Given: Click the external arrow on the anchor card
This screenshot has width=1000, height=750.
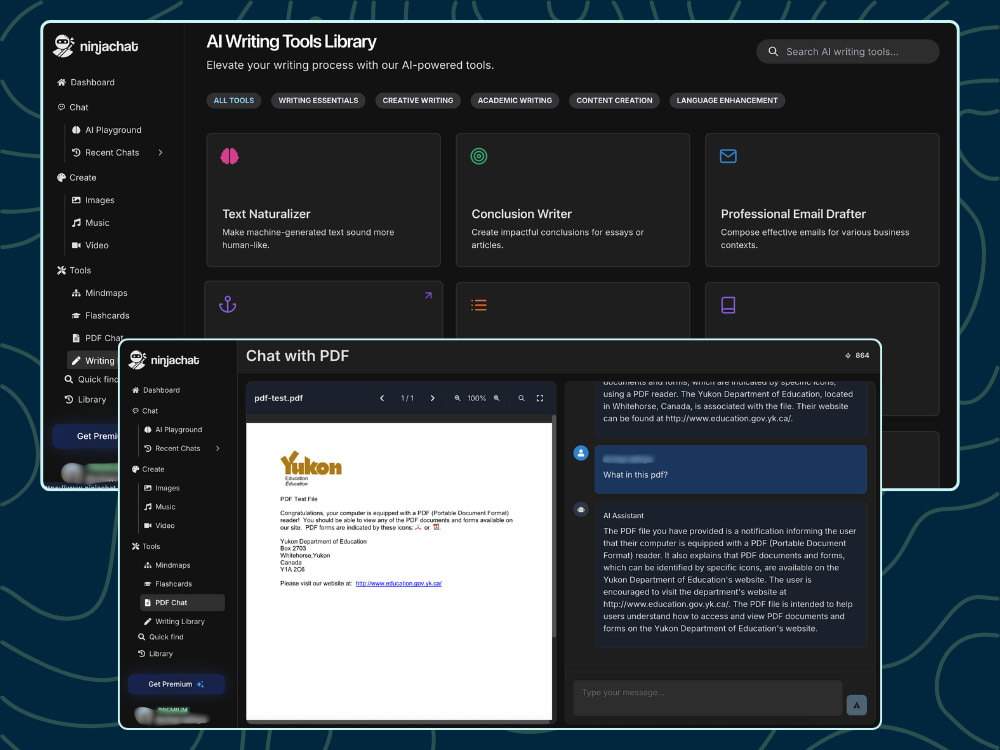Looking at the screenshot, I should (x=429, y=295).
